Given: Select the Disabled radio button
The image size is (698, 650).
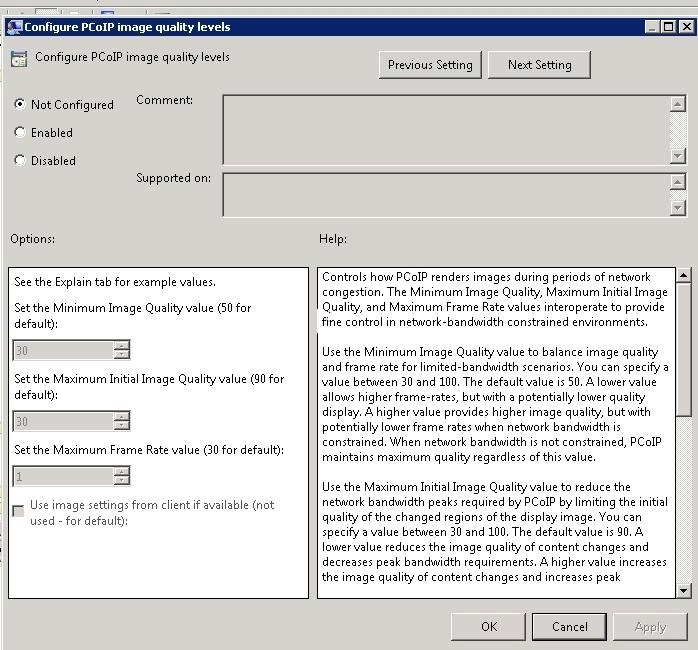Looking at the screenshot, I should click(20, 160).
